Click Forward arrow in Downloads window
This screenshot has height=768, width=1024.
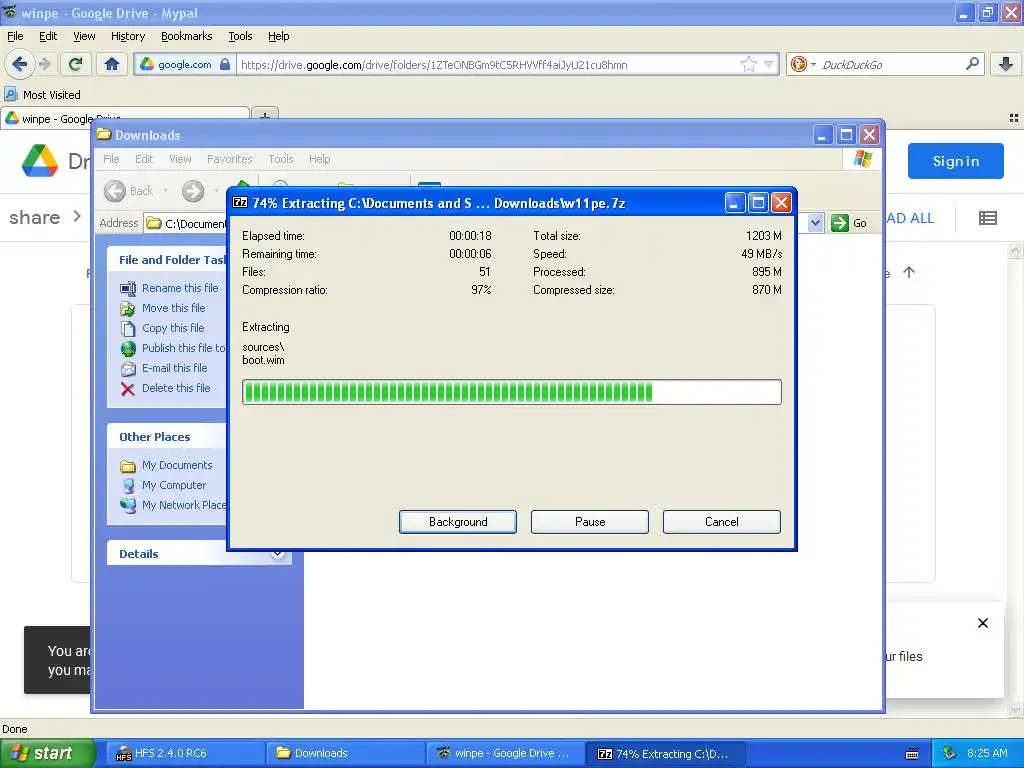click(193, 191)
